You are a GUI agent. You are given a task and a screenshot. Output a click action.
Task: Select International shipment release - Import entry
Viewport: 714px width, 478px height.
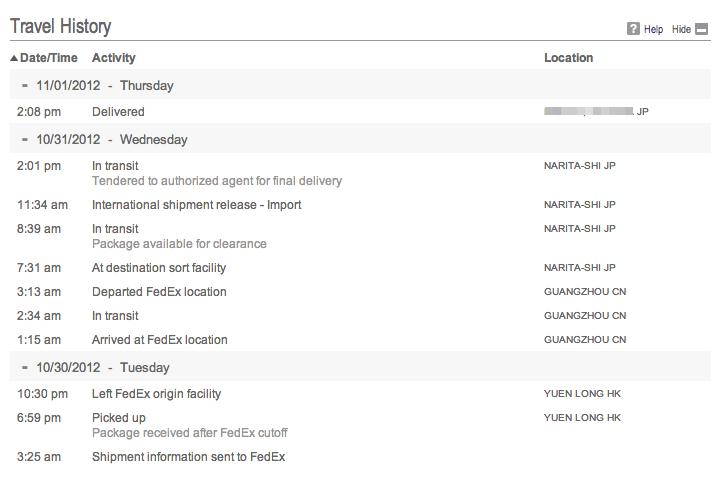(196, 205)
